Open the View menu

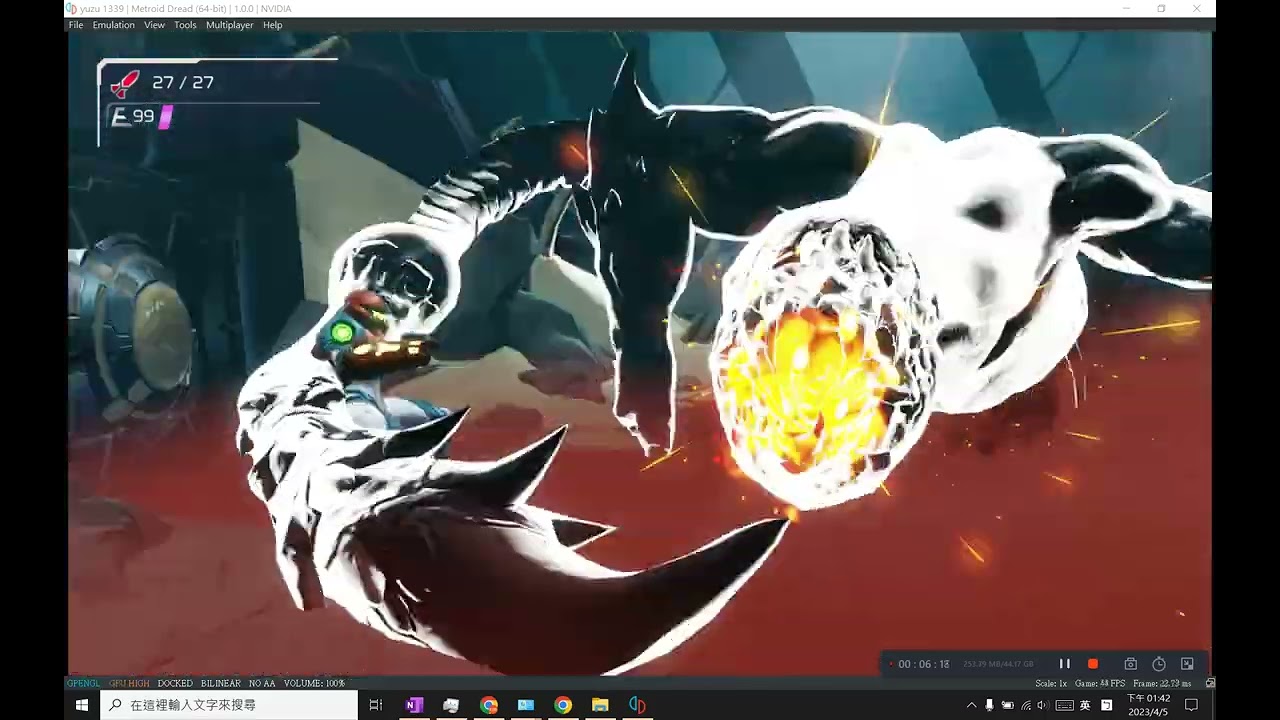[154, 25]
